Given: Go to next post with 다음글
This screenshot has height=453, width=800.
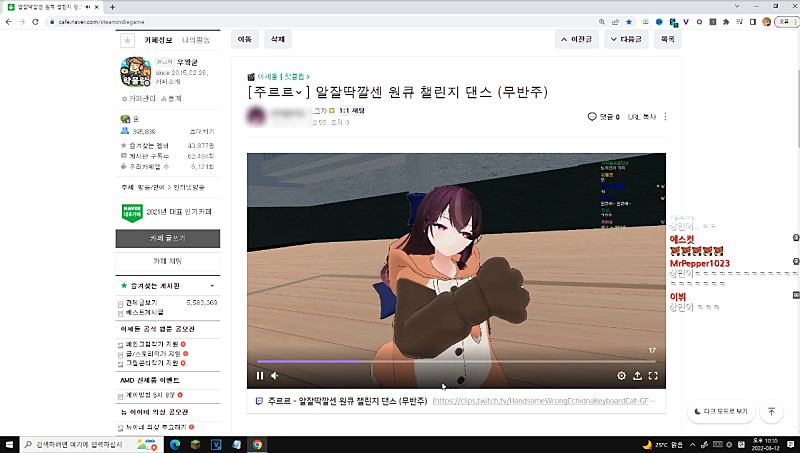Looking at the screenshot, I should 626,39.
